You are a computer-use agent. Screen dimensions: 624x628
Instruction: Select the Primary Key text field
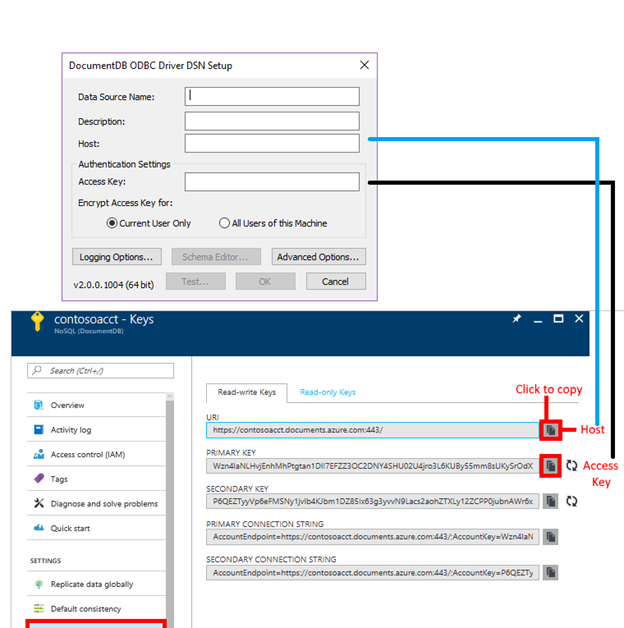pos(372,466)
